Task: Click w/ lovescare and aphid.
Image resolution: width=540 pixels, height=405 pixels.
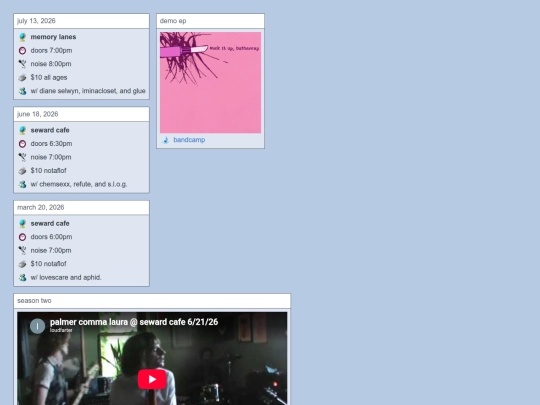Action: click(66, 278)
